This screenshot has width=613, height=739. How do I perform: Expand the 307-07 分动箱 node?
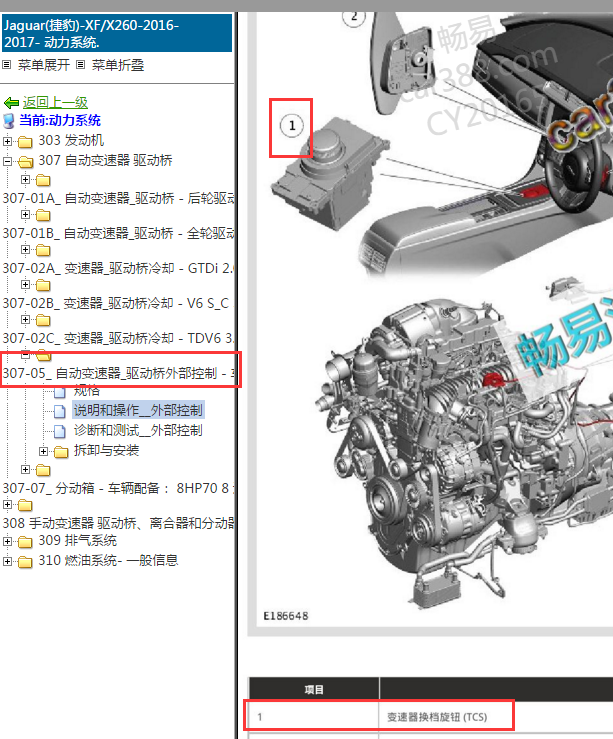25,469
